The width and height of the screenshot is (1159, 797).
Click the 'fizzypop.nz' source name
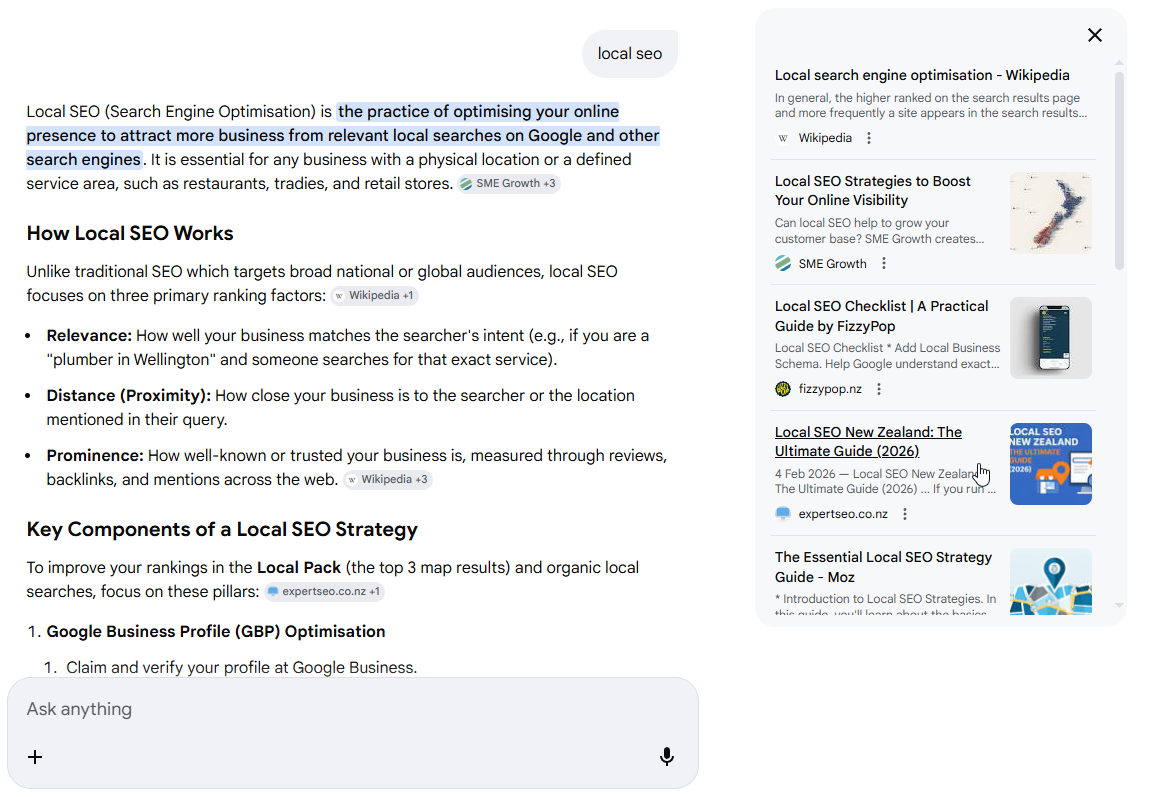click(830, 389)
